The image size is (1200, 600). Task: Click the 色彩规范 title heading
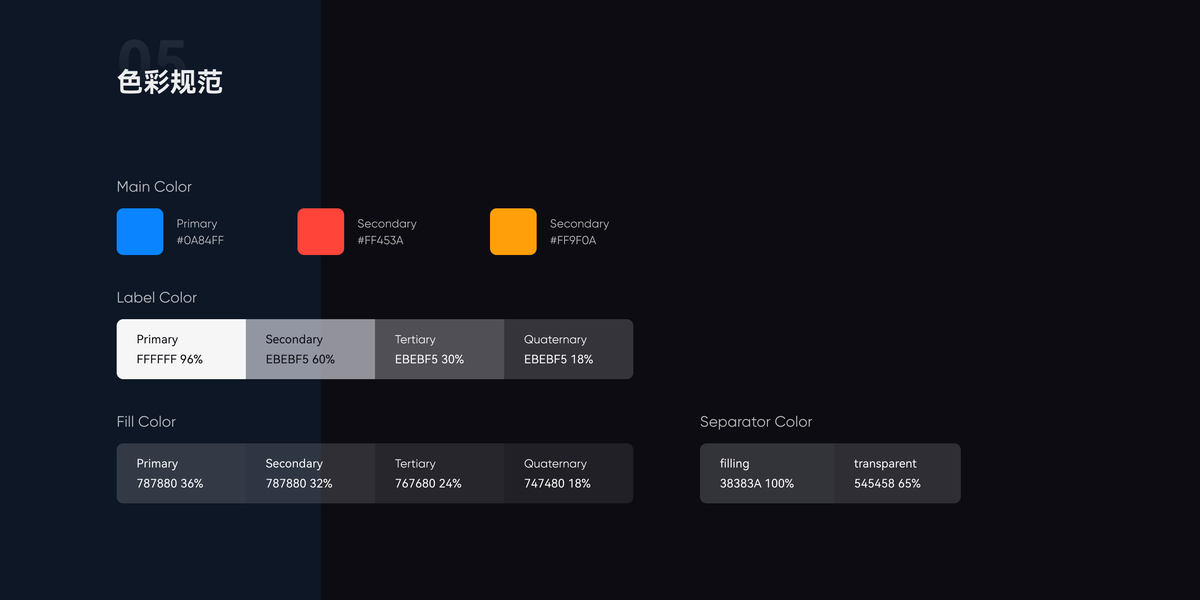click(170, 82)
